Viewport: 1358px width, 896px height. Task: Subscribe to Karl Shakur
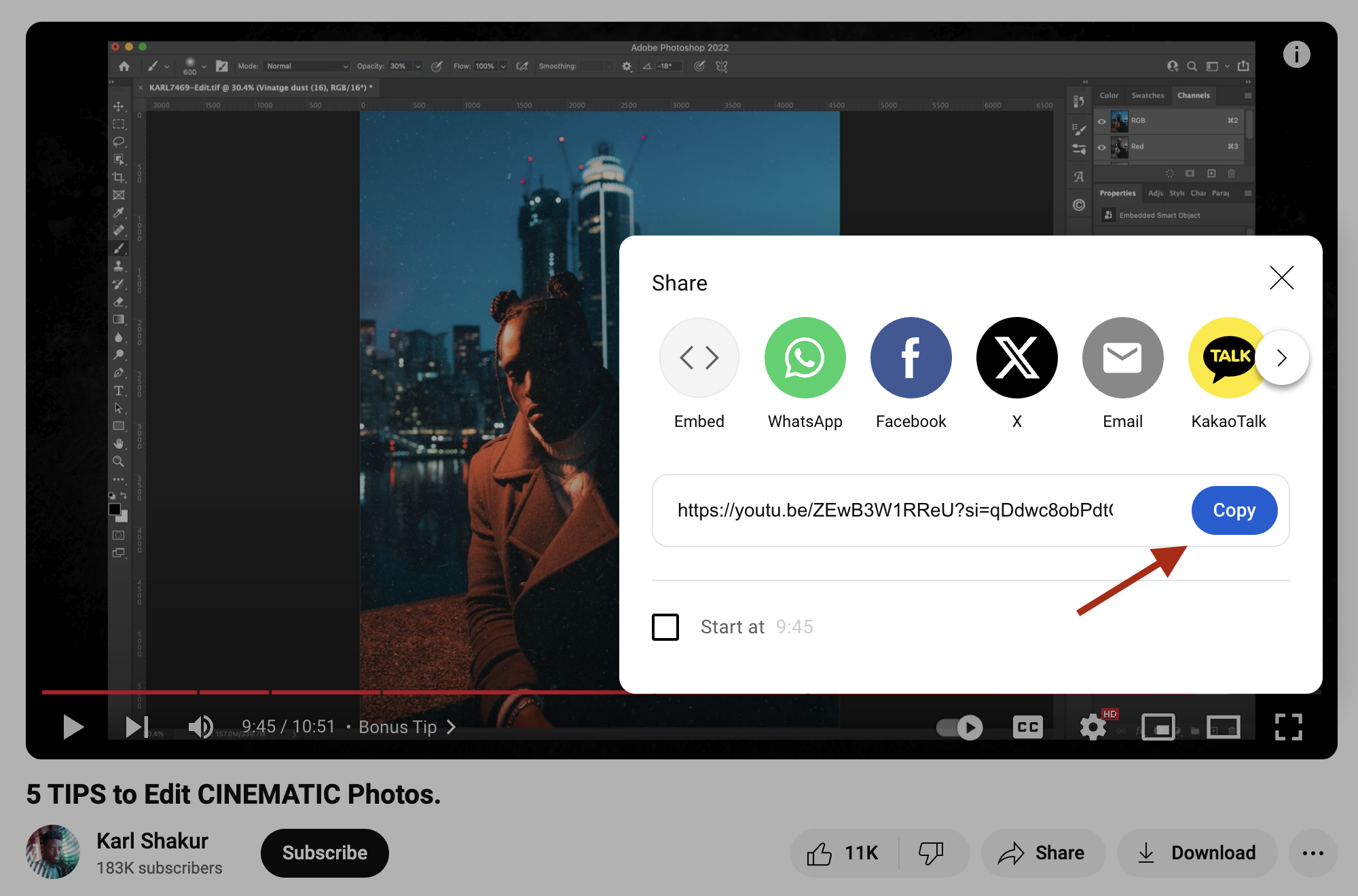[x=325, y=853]
